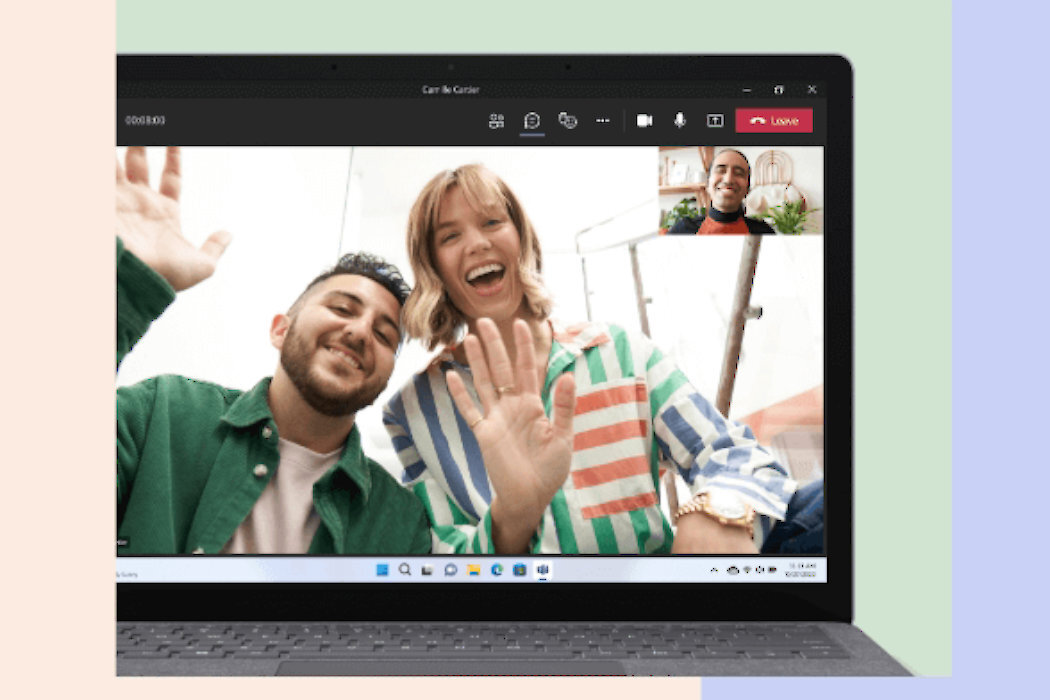Launch File Explorer from the taskbar

pyautogui.click(x=473, y=570)
